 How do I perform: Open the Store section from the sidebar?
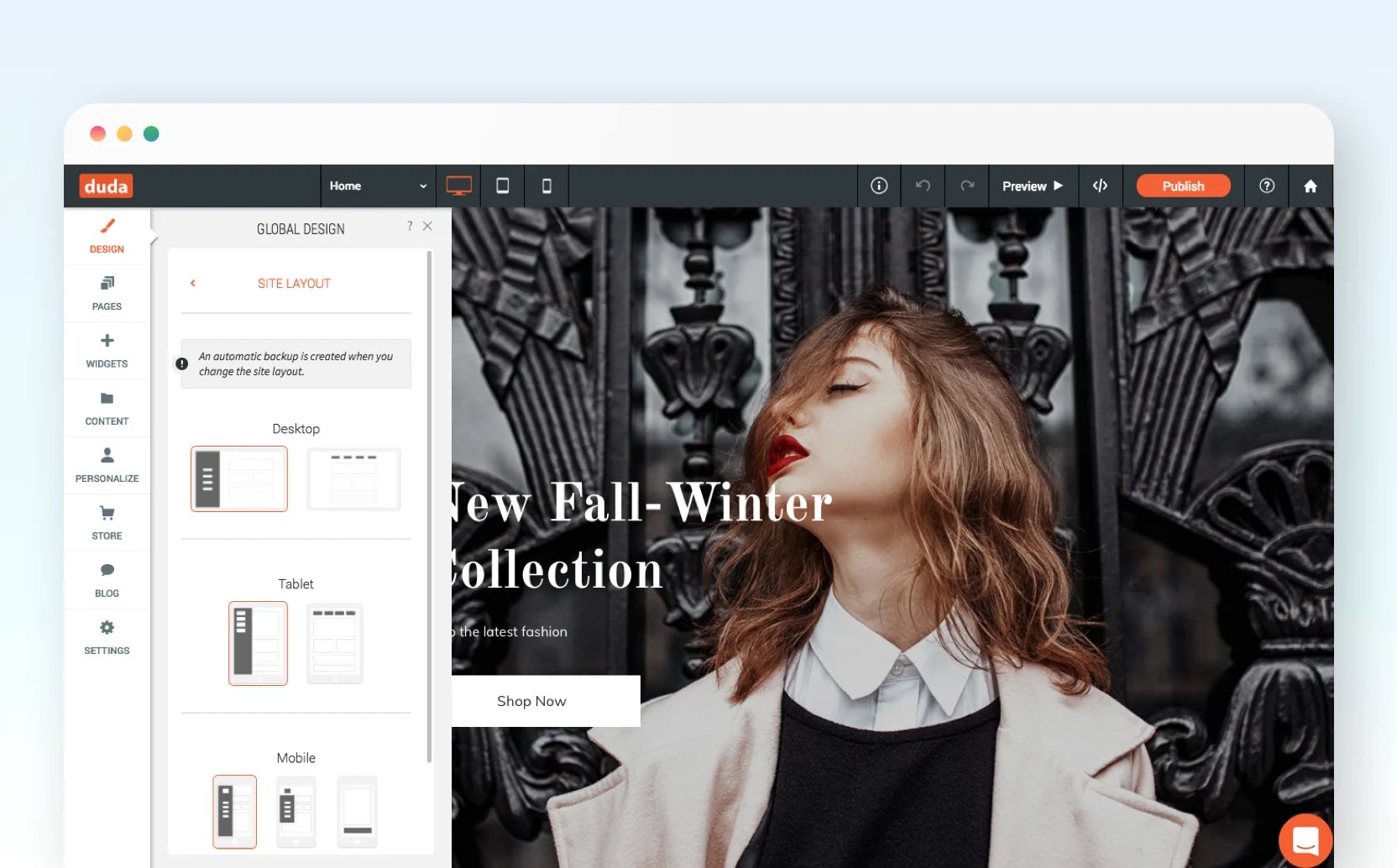(x=107, y=521)
